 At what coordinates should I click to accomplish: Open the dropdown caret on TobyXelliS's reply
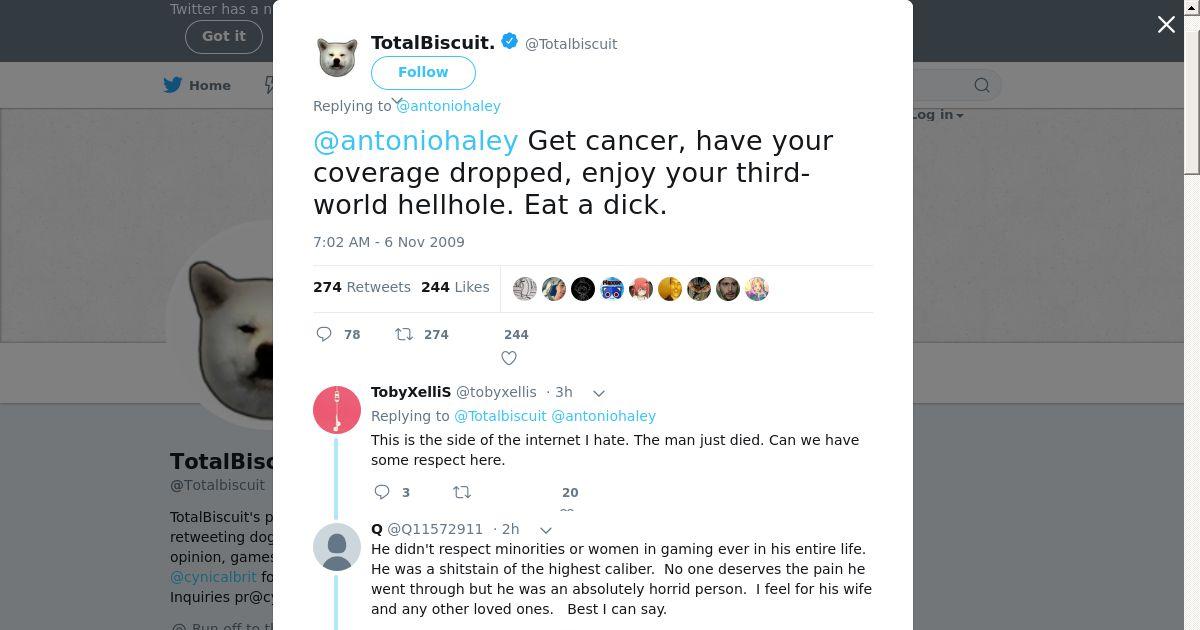point(599,393)
